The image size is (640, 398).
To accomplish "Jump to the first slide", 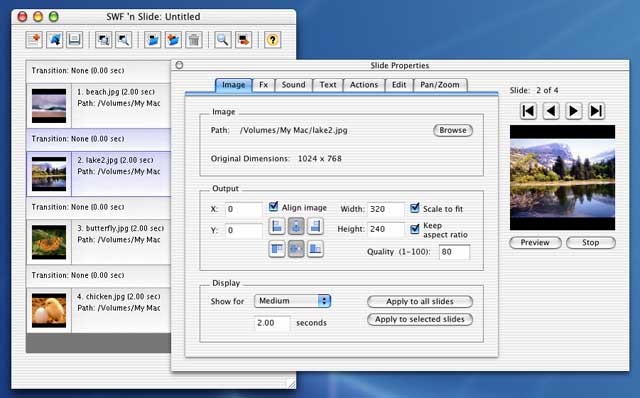I will (528, 111).
